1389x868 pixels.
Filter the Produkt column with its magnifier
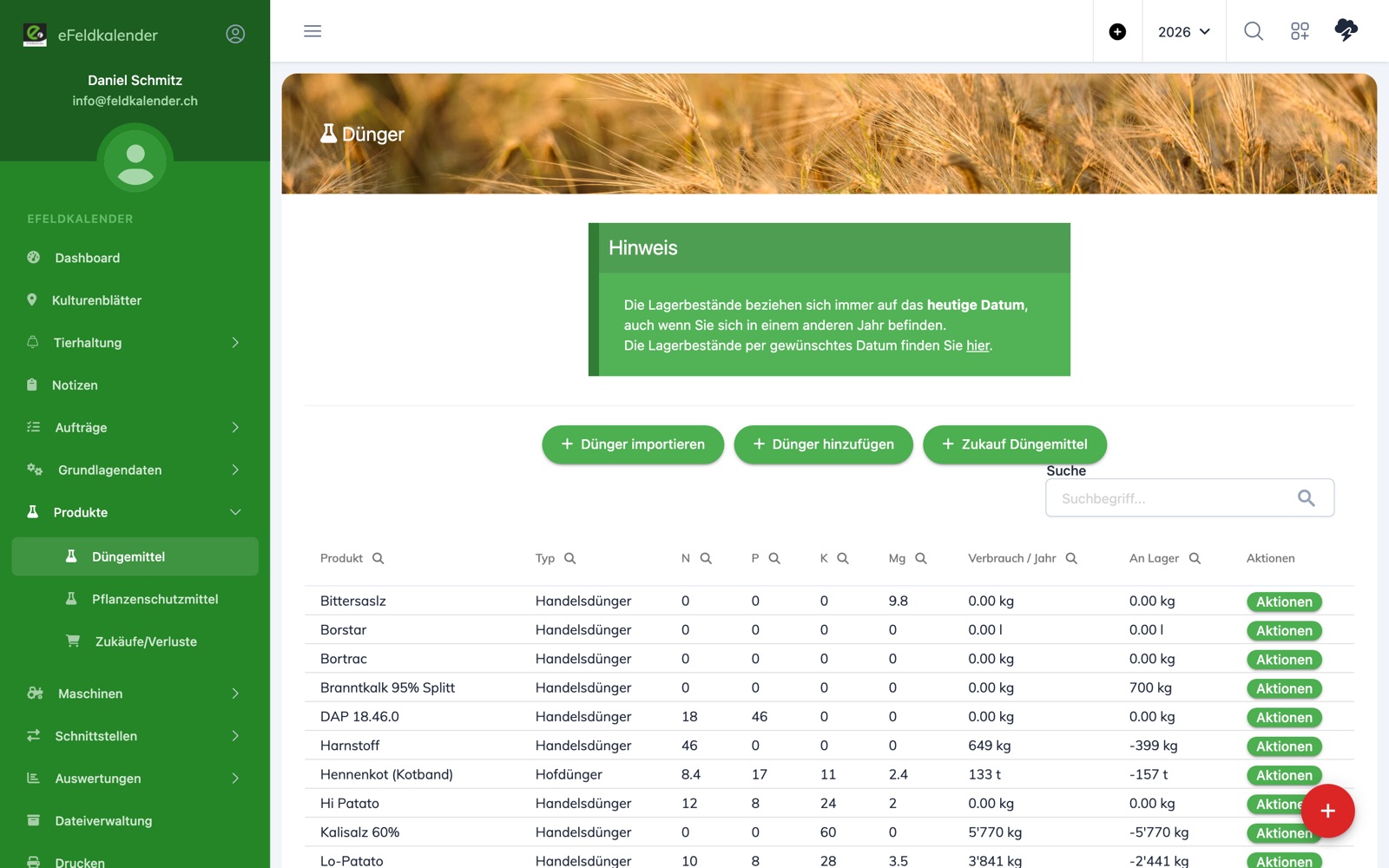378,558
